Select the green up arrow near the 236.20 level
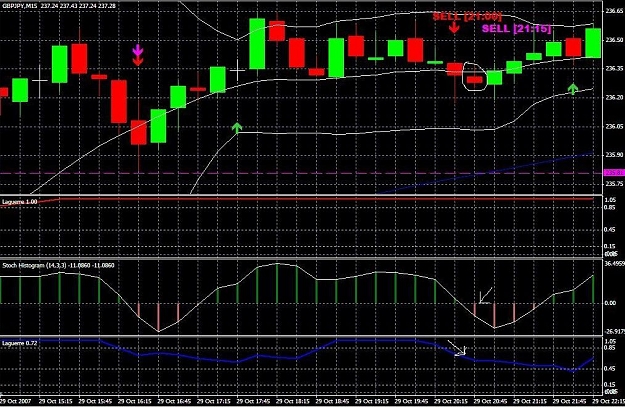 click(x=573, y=88)
